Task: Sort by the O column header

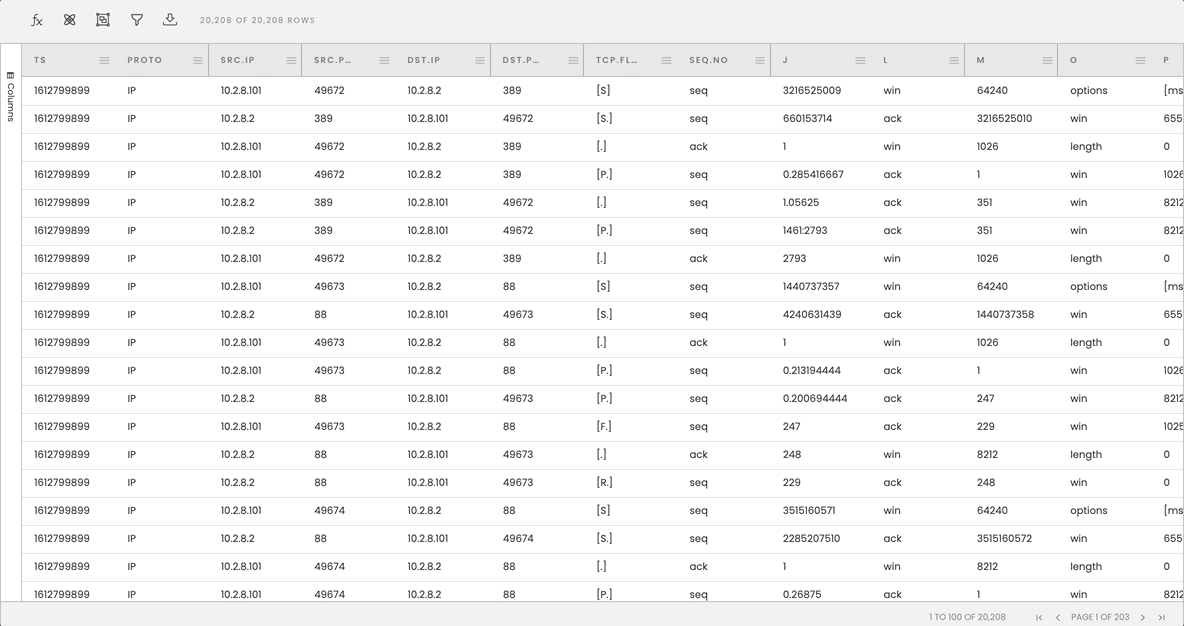Action: (1073, 60)
